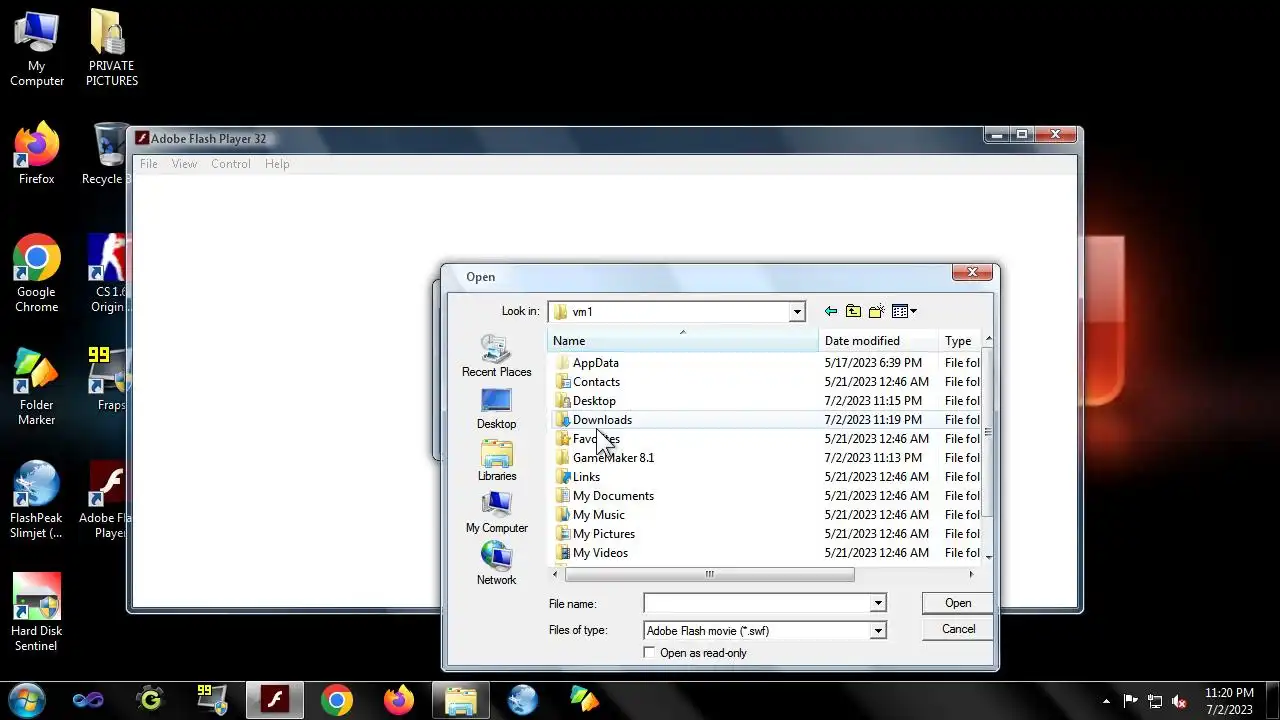The height and width of the screenshot is (720, 1280).
Task: Click the Windows Start button
Action: 26,700
